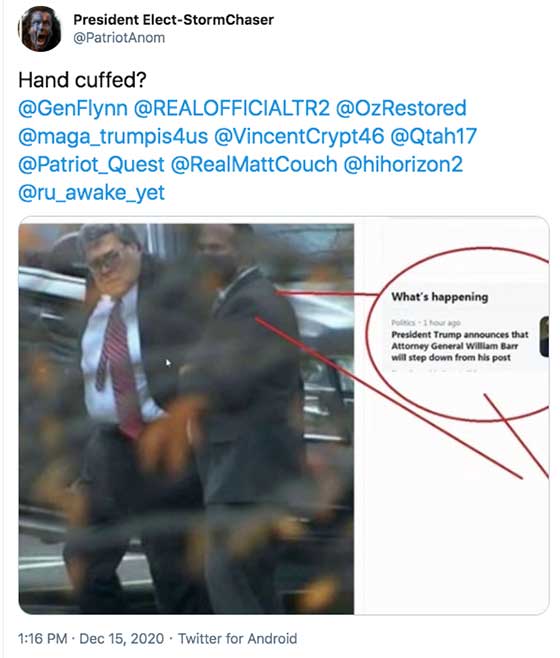This screenshot has height=658, width=560.
Task: Select the 'Hand cuffed?' tweet text
Action: (82, 80)
